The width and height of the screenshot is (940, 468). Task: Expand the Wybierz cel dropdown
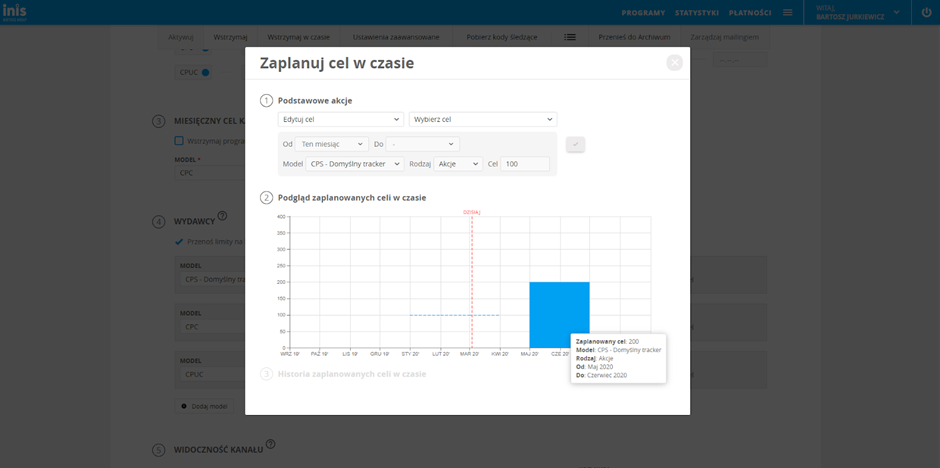[x=482, y=119]
